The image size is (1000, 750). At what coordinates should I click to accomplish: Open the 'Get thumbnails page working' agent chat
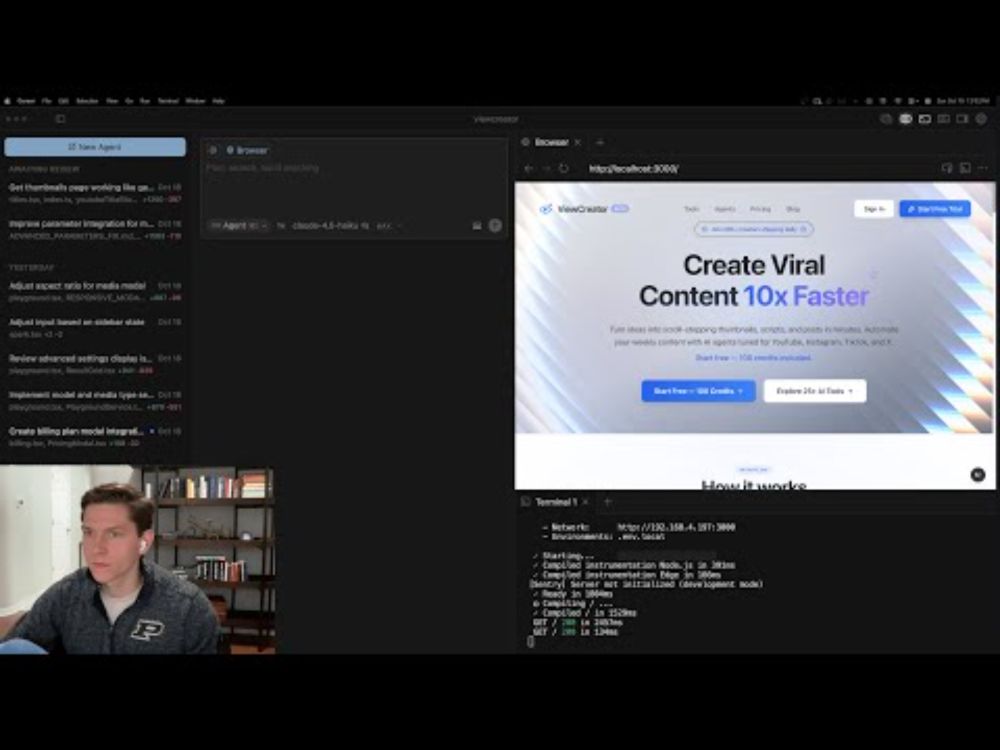[95, 193]
